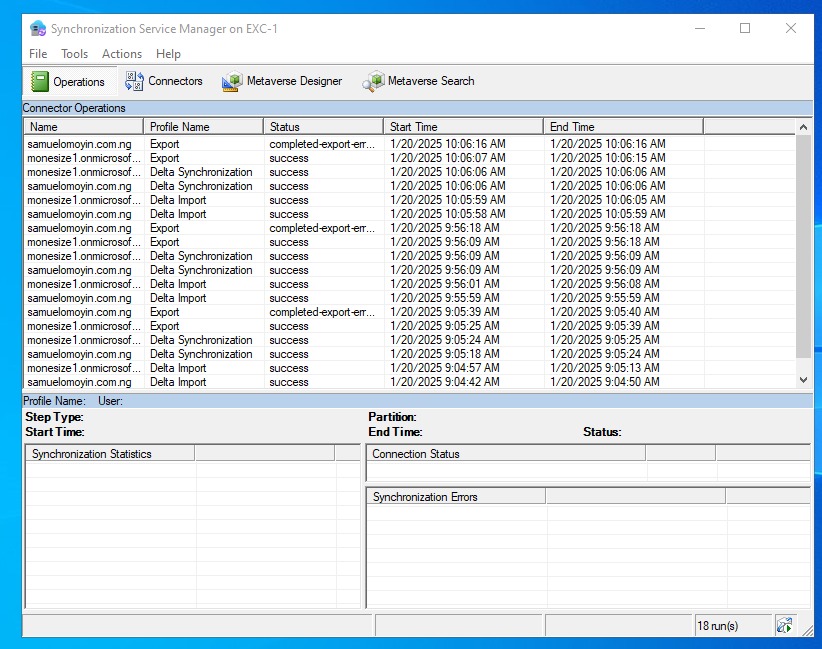
Task: Open the File menu
Action: pyautogui.click(x=38, y=54)
